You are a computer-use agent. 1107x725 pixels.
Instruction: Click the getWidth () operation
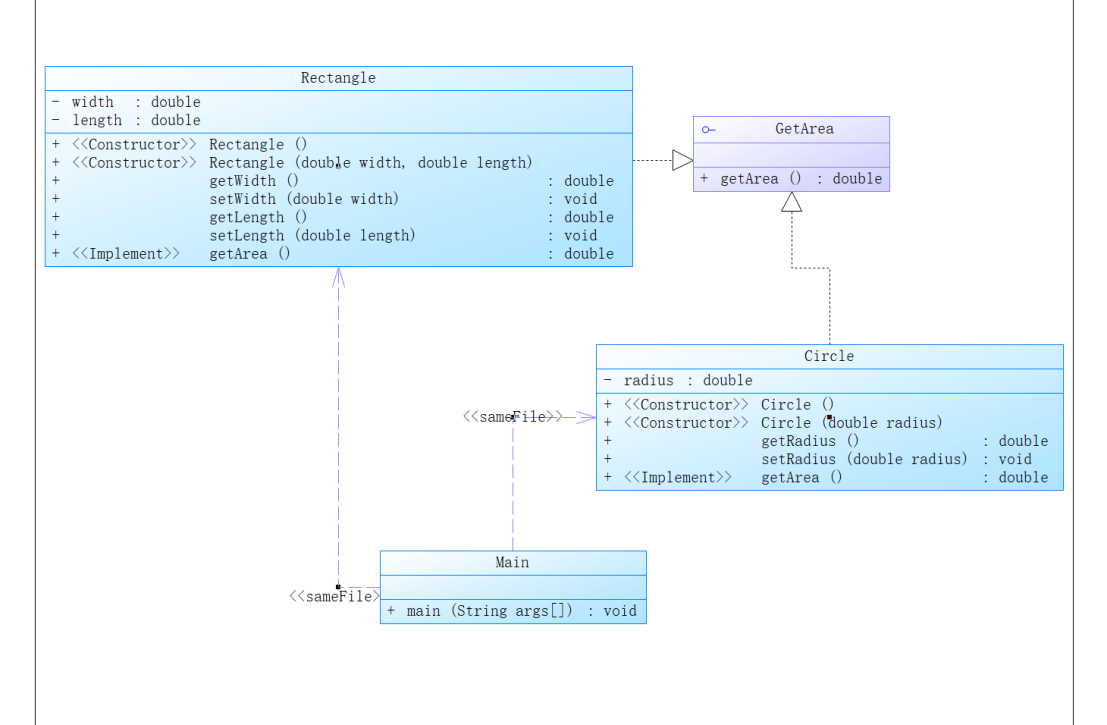[x=333, y=181]
